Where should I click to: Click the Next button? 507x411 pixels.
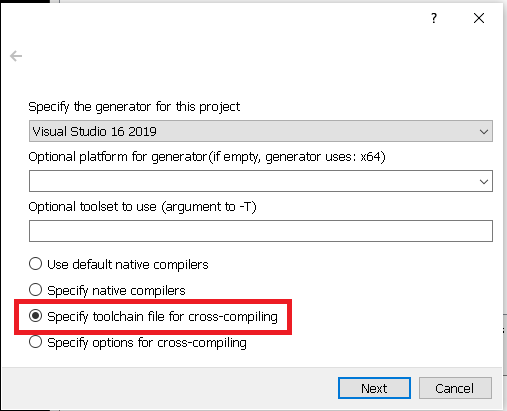click(374, 388)
